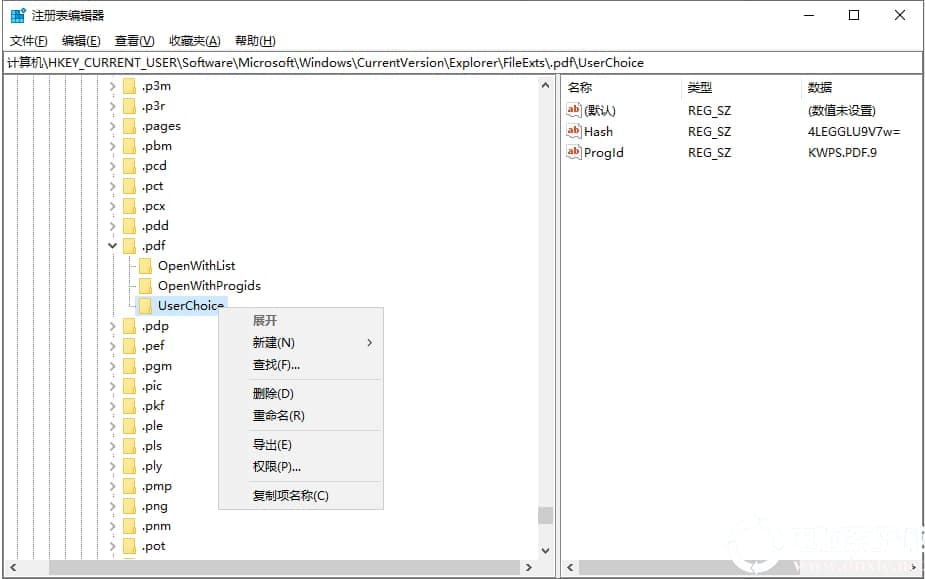Select 导出(E) in the context menu
This screenshot has width=925, height=579.
[x=272, y=444]
